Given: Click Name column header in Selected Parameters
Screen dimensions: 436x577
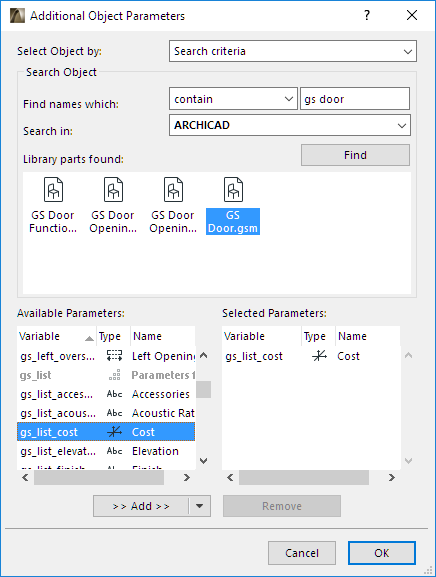Looking at the screenshot, I should [x=368, y=336].
